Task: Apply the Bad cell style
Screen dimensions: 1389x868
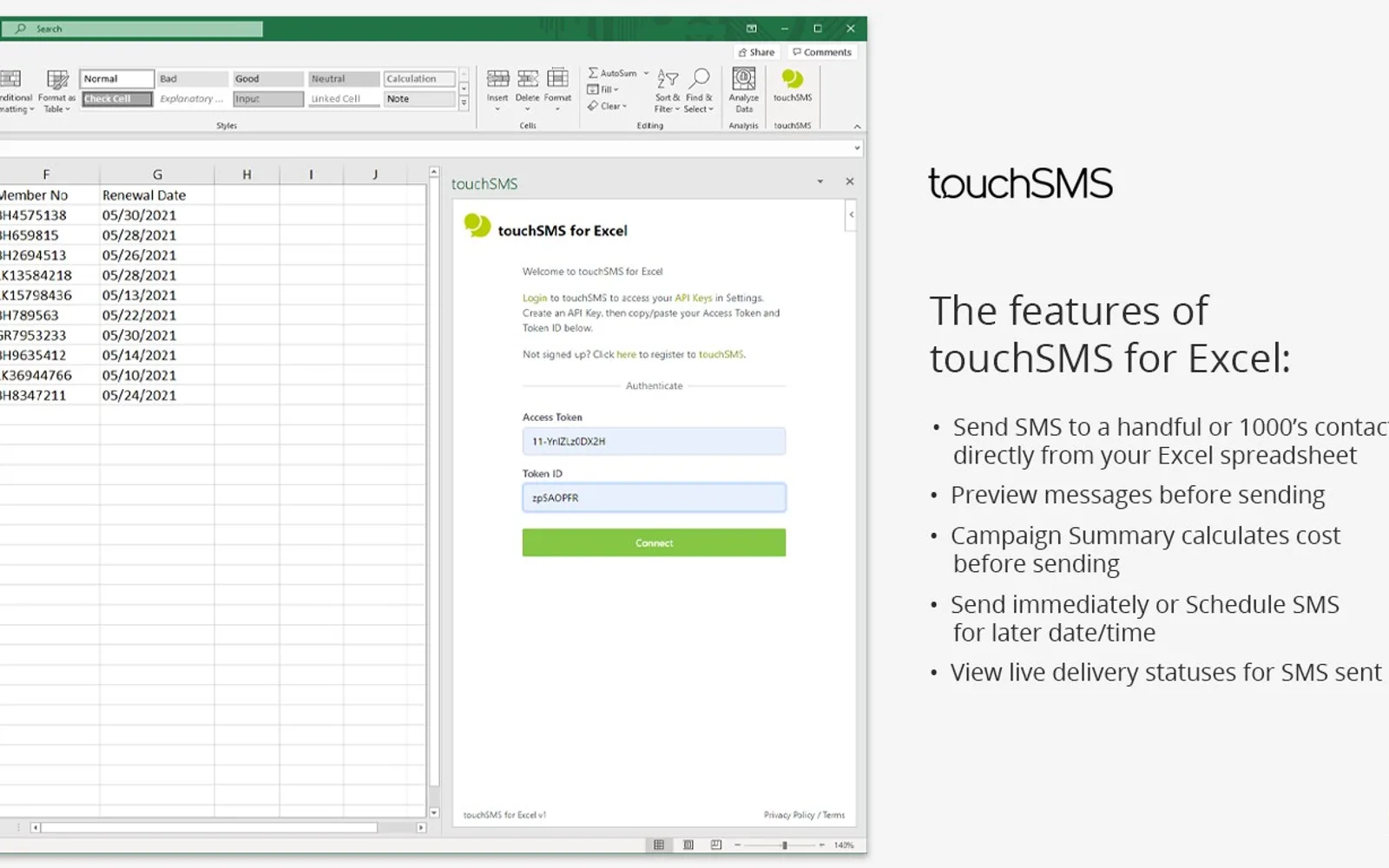Action: (x=193, y=79)
